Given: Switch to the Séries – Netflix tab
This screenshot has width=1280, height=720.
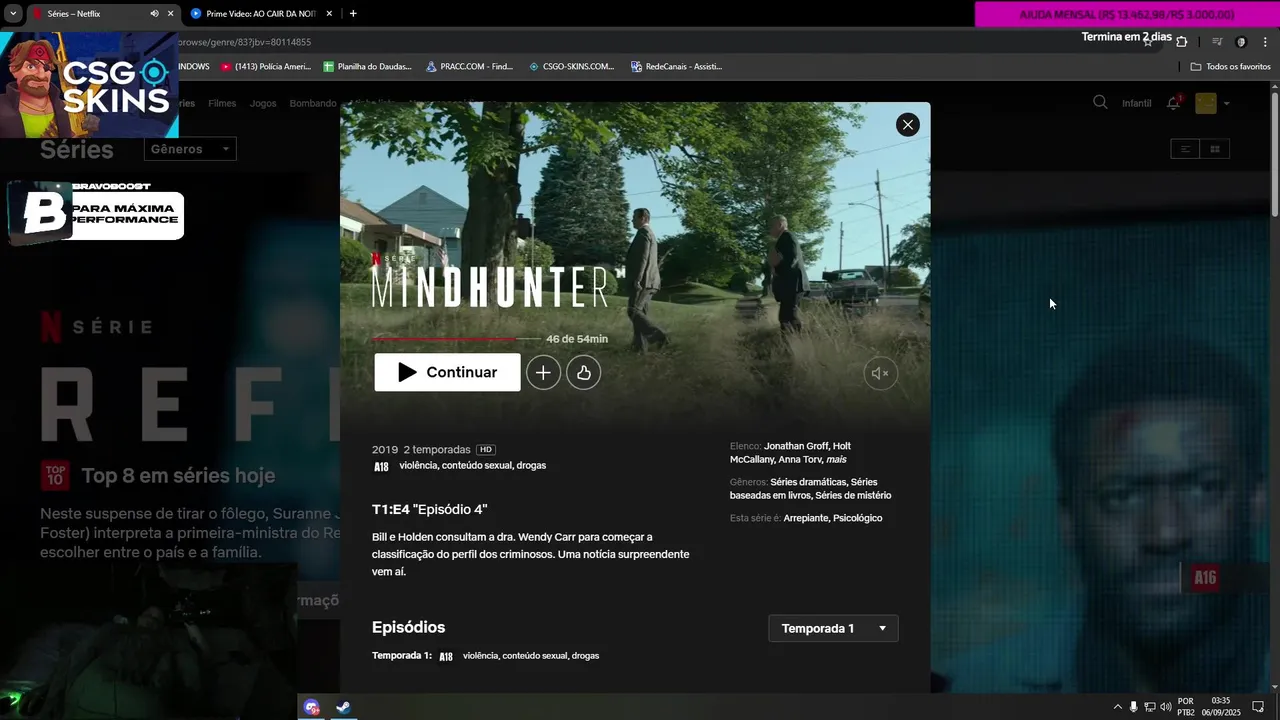Looking at the screenshot, I should pyautogui.click(x=88, y=14).
